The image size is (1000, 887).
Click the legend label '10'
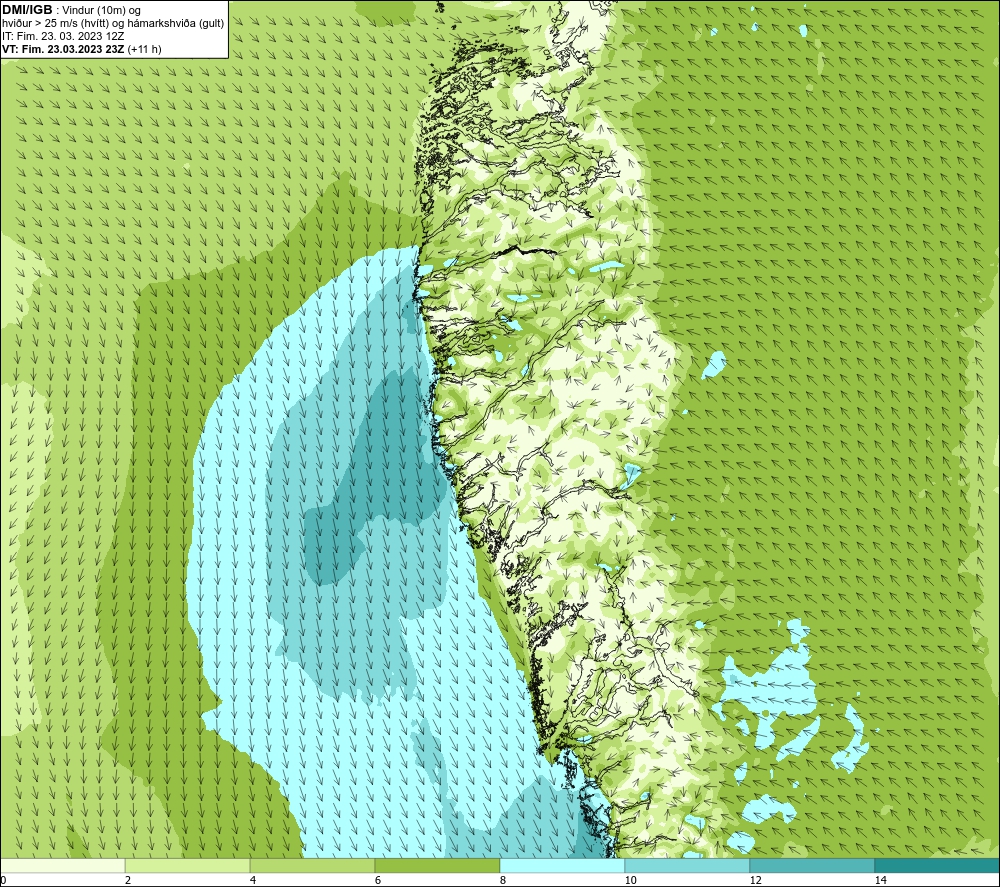click(631, 880)
